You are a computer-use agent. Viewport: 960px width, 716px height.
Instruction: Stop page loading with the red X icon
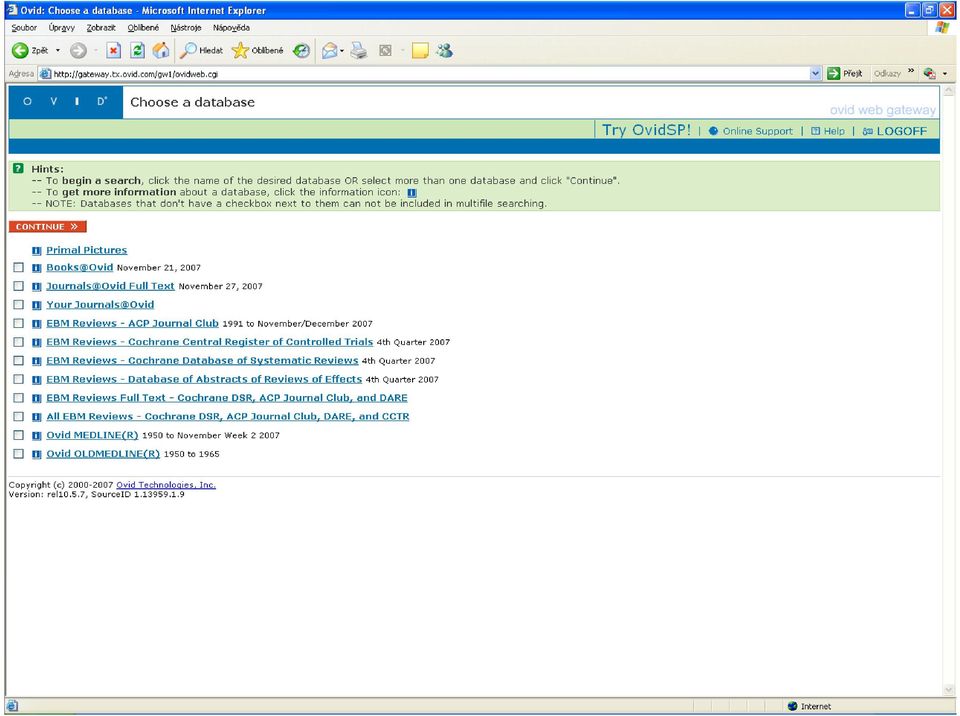click(x=113, y=51)
